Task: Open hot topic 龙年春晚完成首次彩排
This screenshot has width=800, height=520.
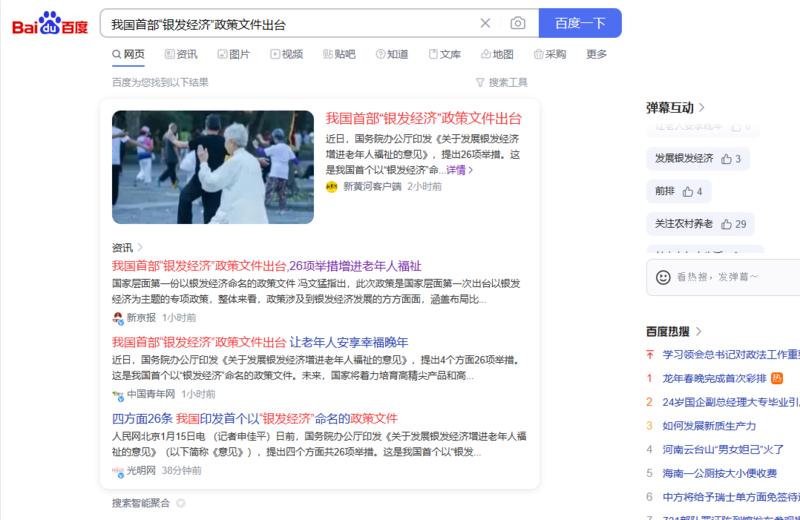Action: click(714, 378)
